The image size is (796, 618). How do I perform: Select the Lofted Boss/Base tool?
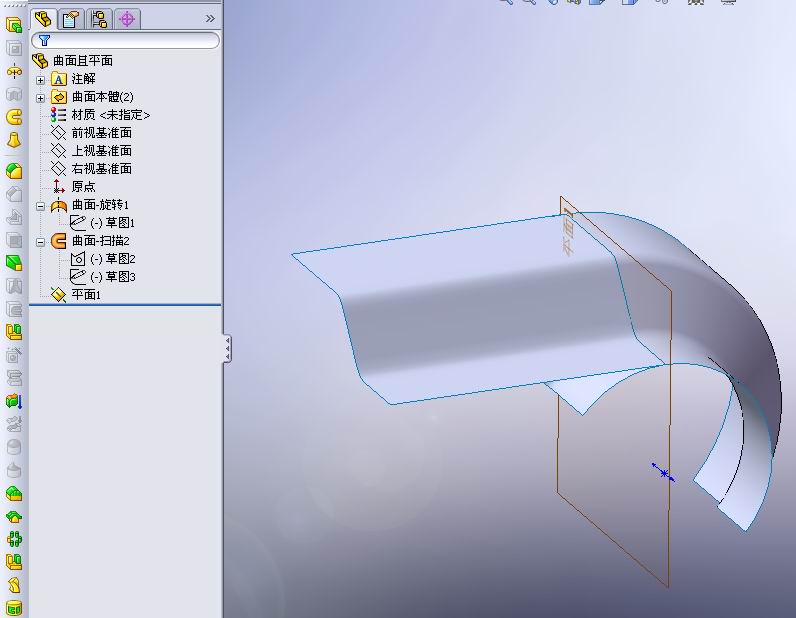pos(14,140)
